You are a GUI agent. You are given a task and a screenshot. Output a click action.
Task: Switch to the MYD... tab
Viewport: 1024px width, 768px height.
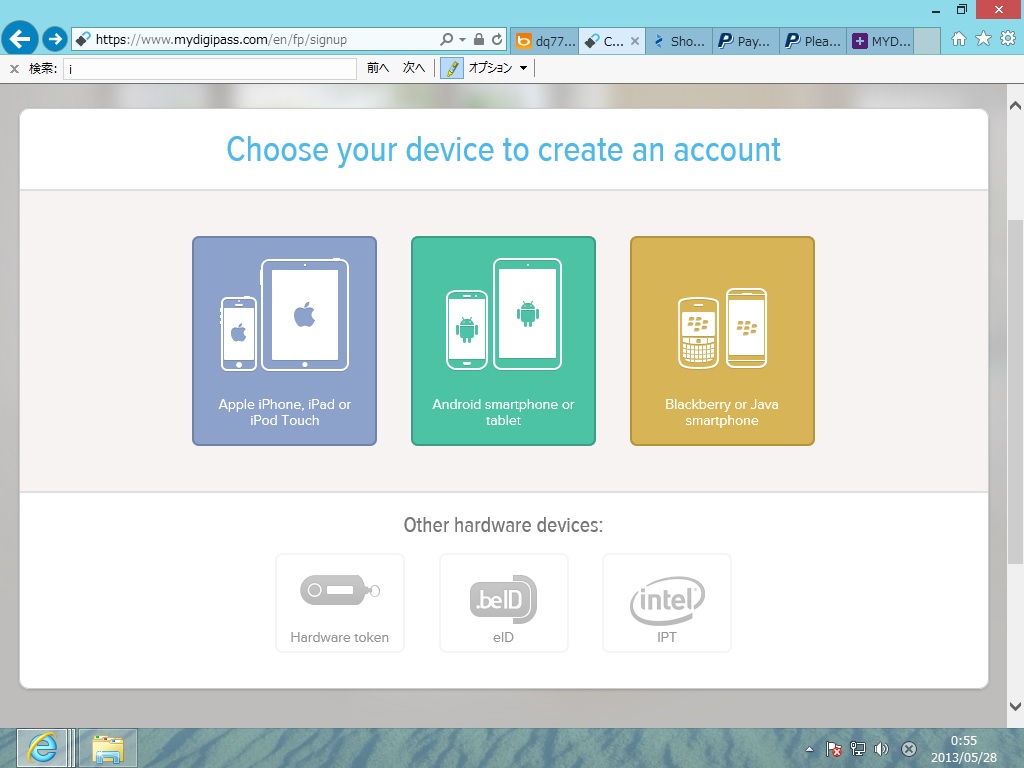880,41
